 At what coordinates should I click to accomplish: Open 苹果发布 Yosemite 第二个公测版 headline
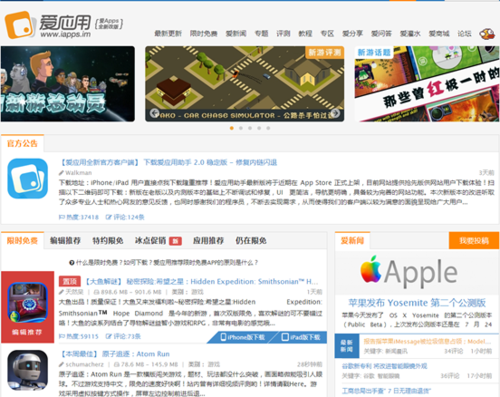coord(417,303)
